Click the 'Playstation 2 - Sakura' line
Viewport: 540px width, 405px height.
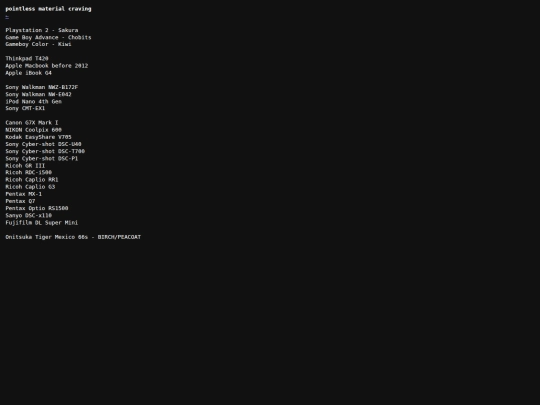42,30
